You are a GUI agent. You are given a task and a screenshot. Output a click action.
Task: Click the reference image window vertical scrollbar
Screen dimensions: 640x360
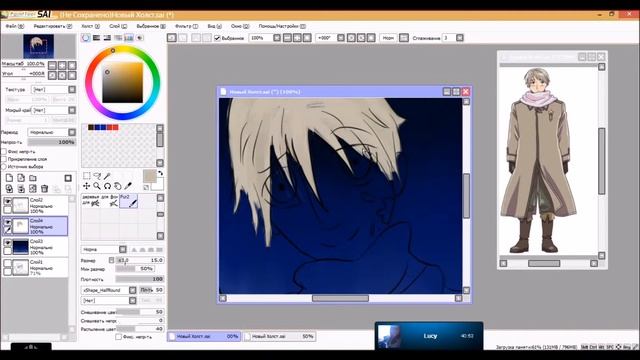click(601, 161)
